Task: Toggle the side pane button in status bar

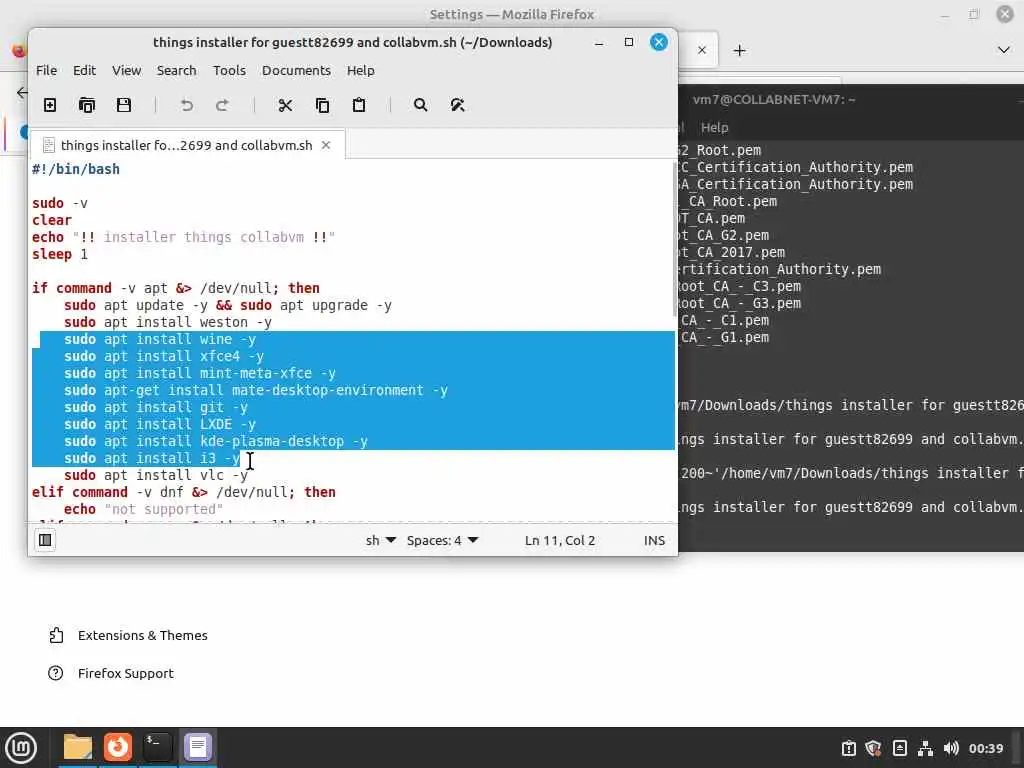Action: 45,540
